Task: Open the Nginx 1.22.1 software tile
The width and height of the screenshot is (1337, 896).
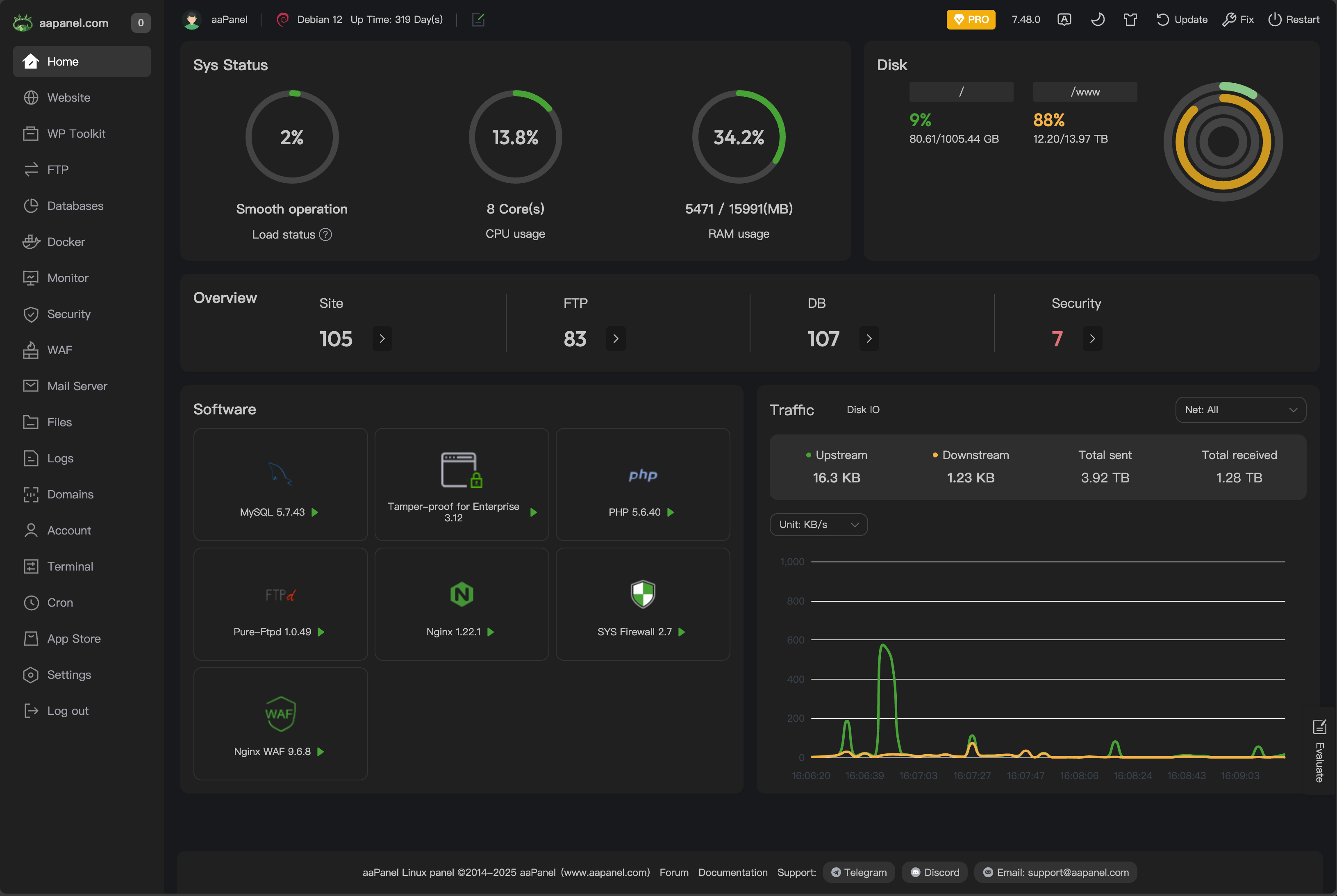Action: (x=461, y=604)
